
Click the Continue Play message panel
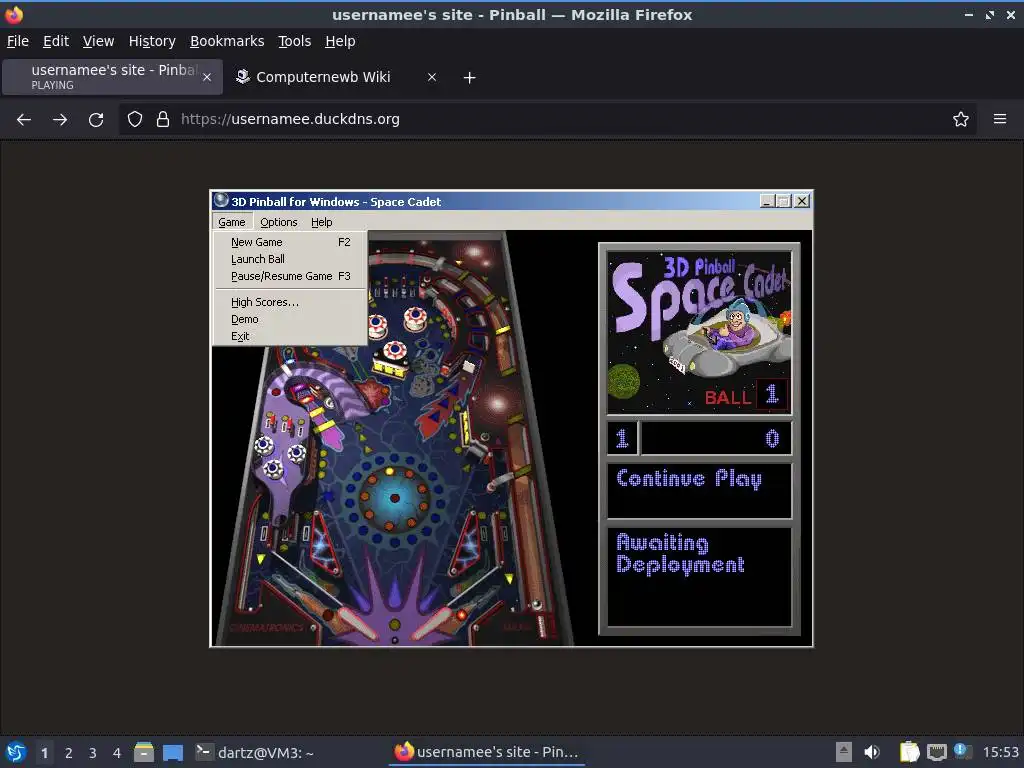tap(699, 490)
